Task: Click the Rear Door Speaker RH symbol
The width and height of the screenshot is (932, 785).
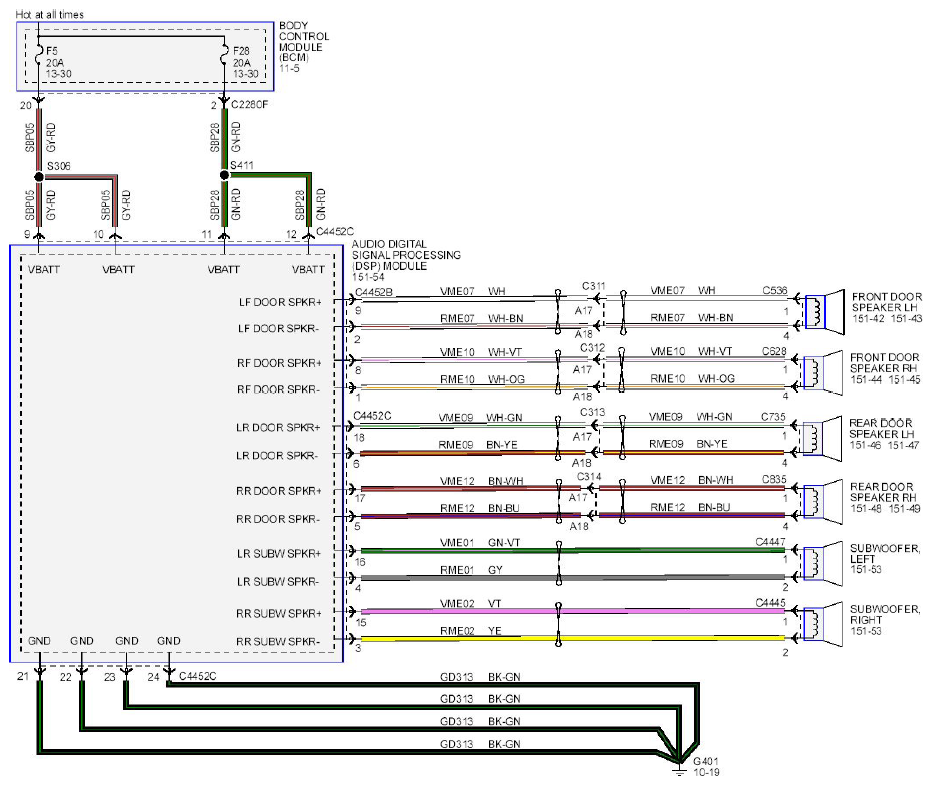Action: 823,502
